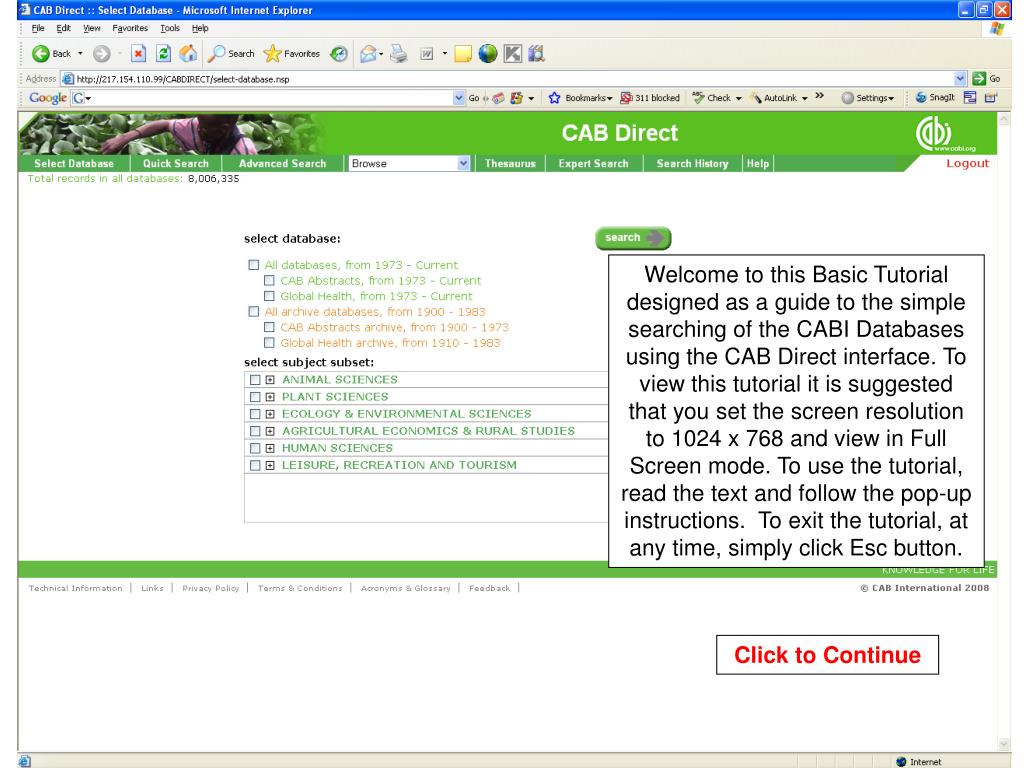Open the Feedback link

pyautogui.click(x=489, y=588)
